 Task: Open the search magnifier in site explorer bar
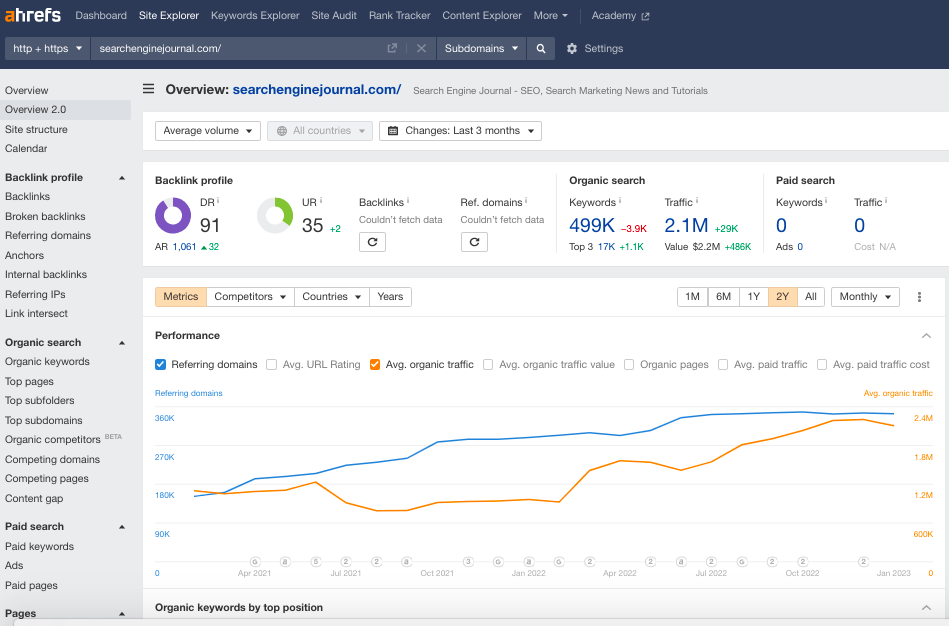(540, 47)
